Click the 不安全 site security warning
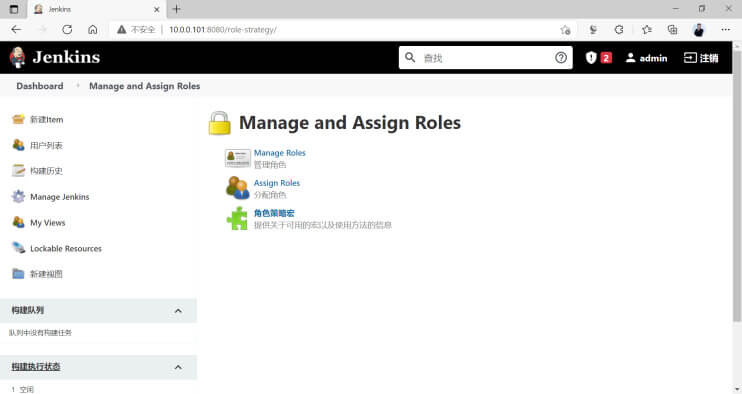742x394 pixels. click(136, 29)
